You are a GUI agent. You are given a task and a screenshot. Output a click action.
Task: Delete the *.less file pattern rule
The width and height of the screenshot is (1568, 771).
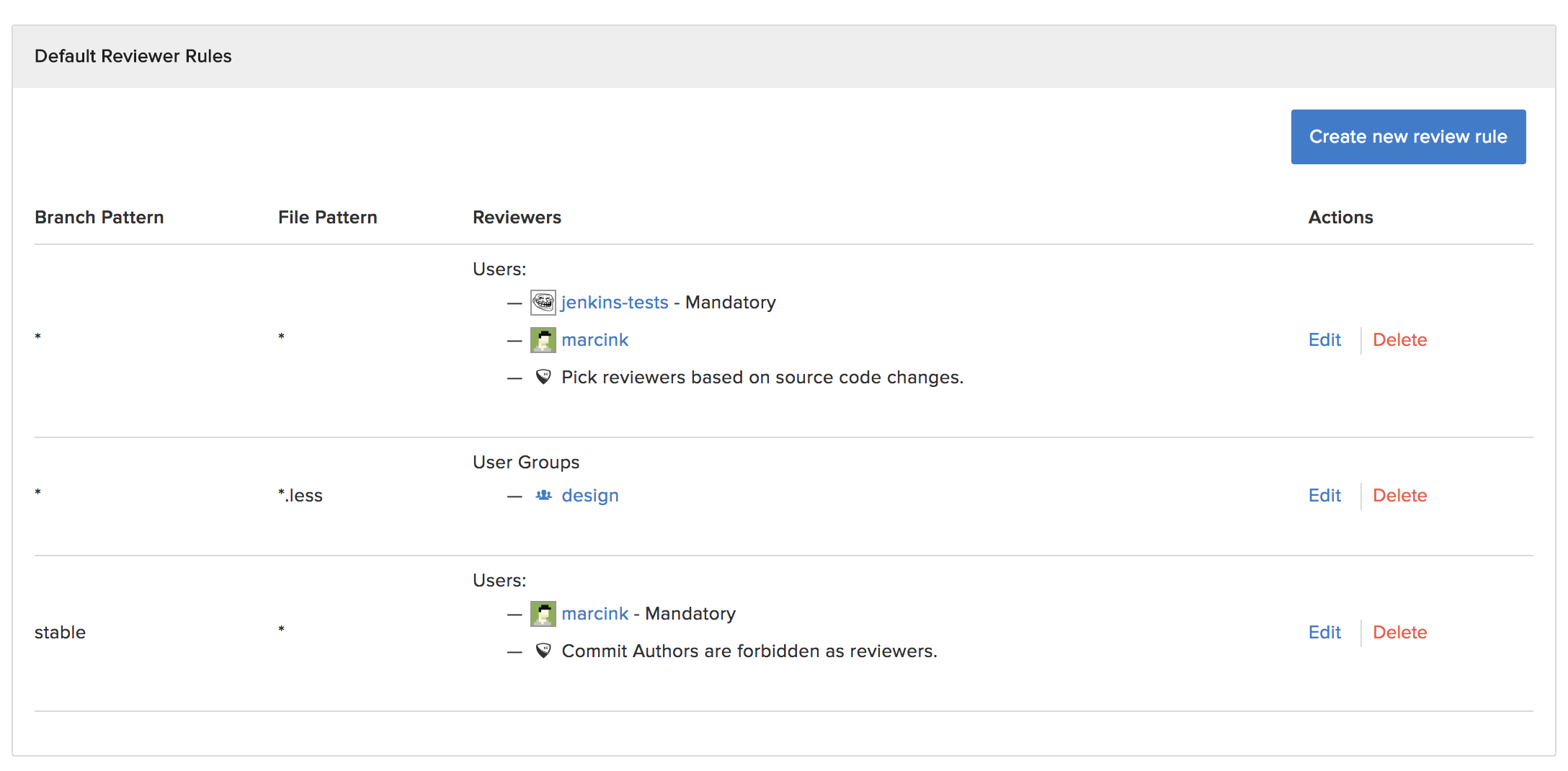[1399, 496]
